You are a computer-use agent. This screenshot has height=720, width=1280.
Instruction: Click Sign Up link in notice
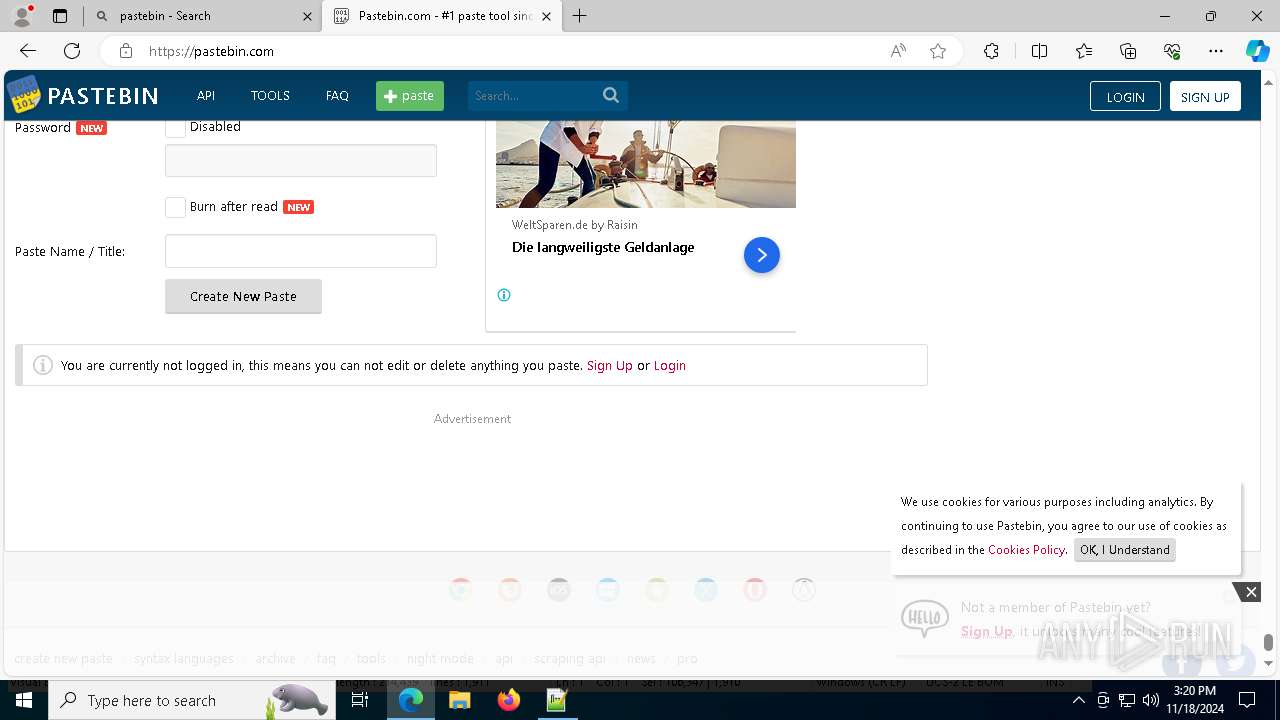pyautogui.click(x=610, y=366)
